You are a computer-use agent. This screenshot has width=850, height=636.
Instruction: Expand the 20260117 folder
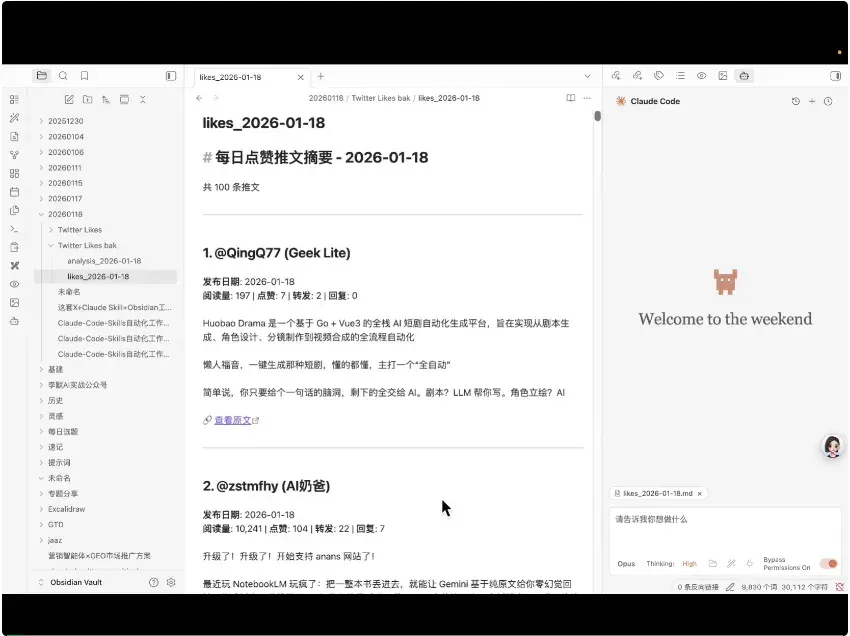click(x=41, y=199)
